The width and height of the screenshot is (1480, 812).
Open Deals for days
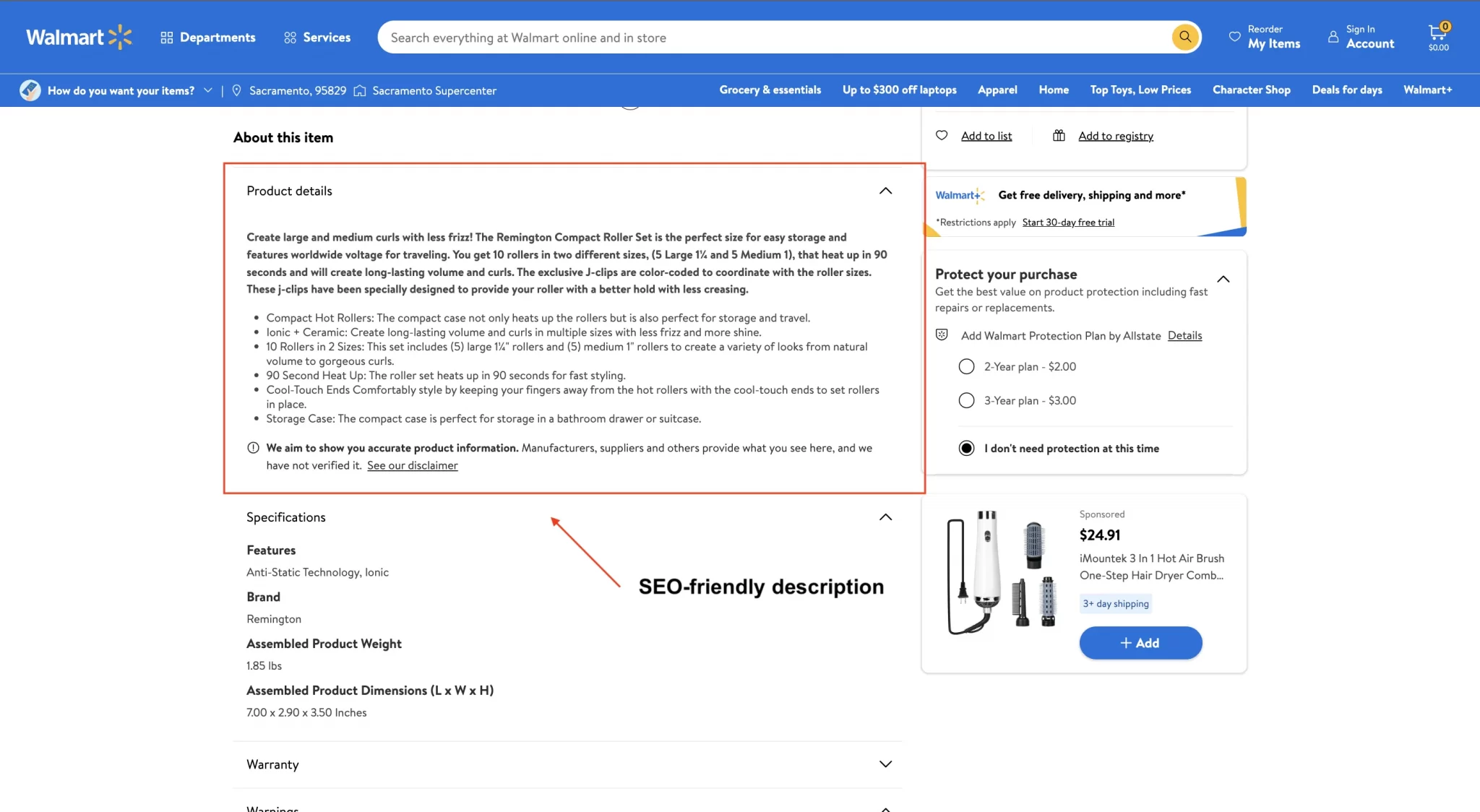click(x=1347, y=90)
